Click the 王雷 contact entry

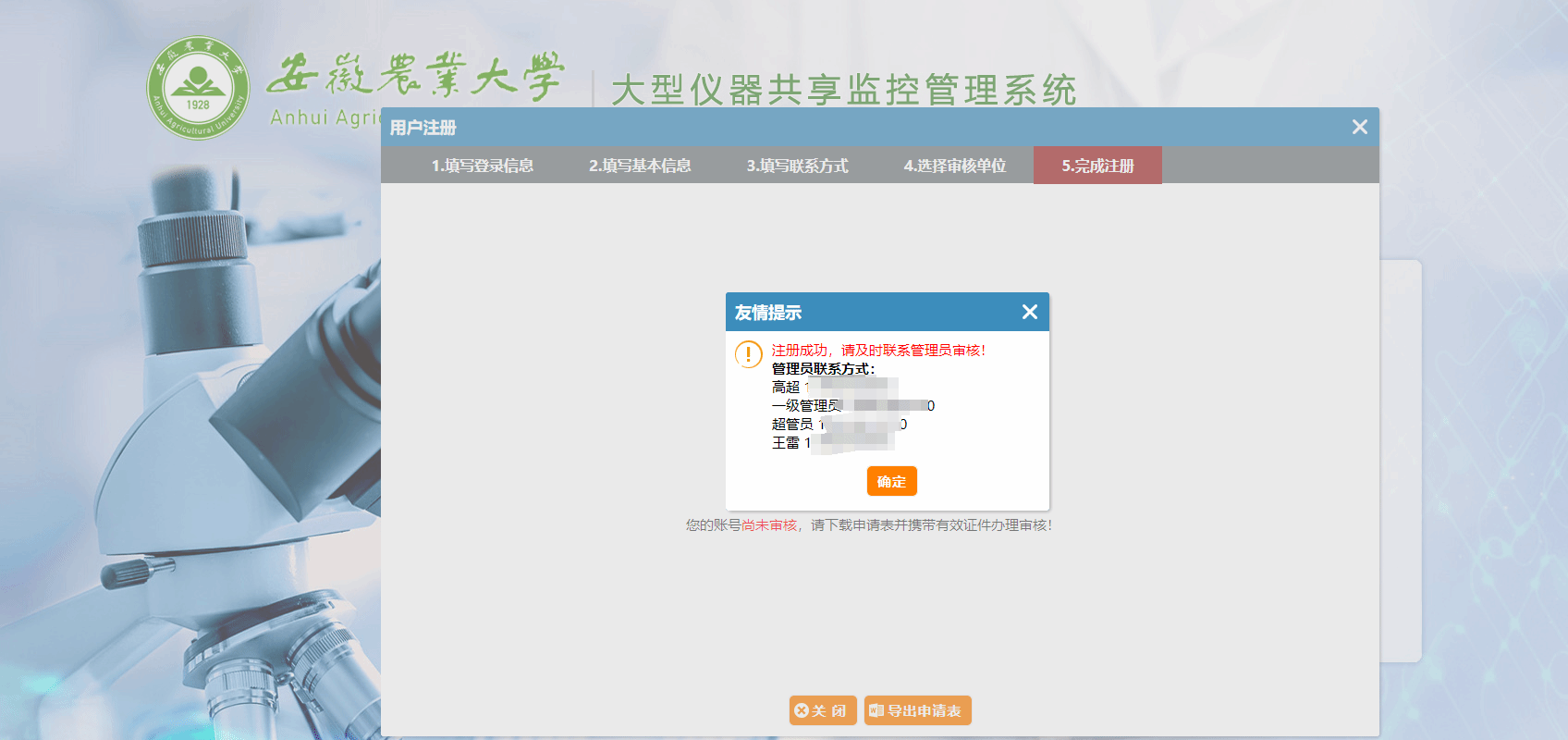click(787, 443)
